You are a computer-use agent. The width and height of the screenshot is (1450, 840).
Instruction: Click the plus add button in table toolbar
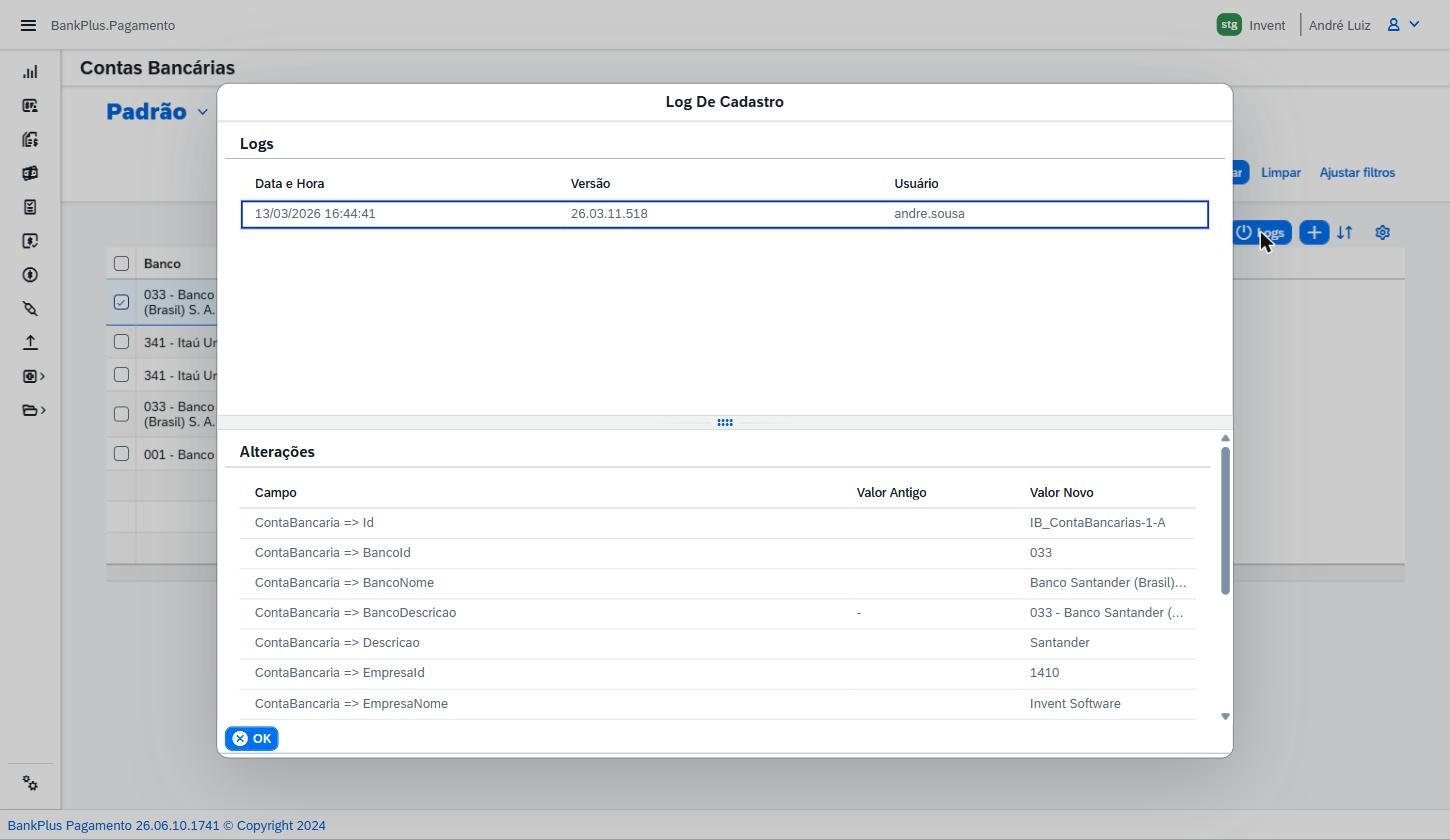click(1314, 232)
